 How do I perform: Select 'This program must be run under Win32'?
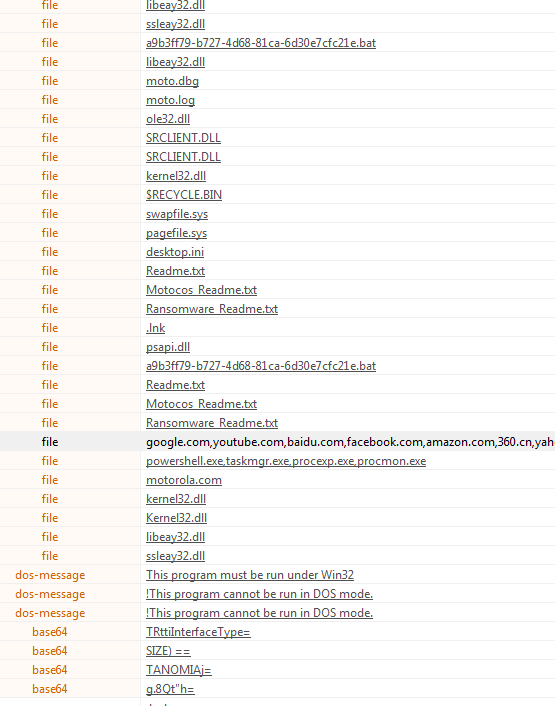pyautogui.click(x=250, y=575)
